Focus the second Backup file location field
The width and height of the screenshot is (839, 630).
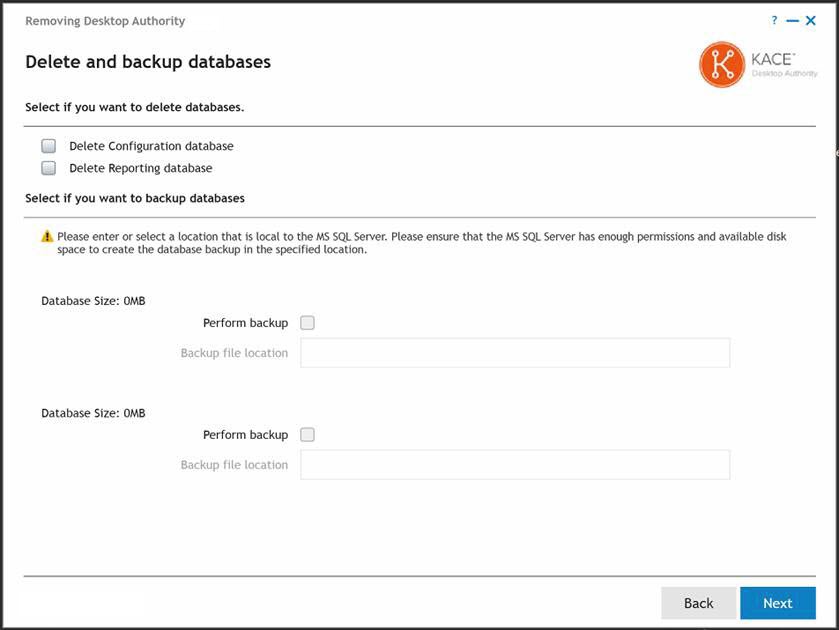click(x=515, y=465)
